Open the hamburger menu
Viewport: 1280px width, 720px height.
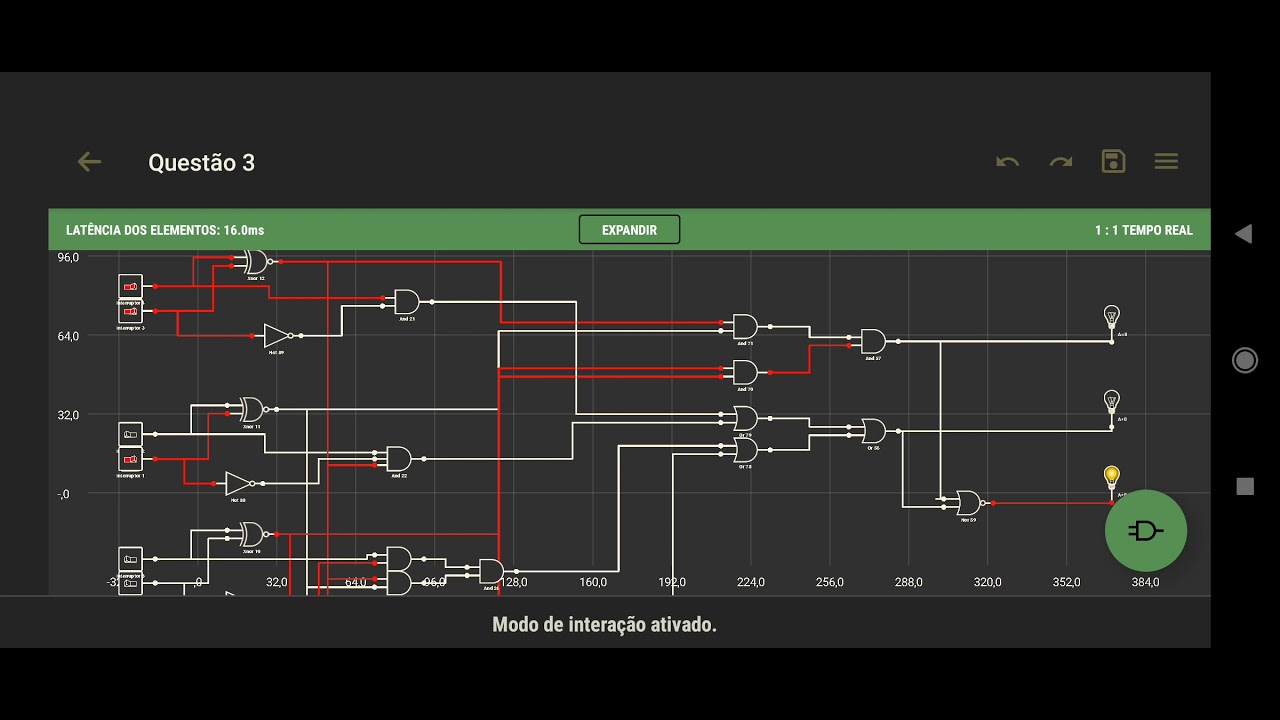(x=1166, y=161)
